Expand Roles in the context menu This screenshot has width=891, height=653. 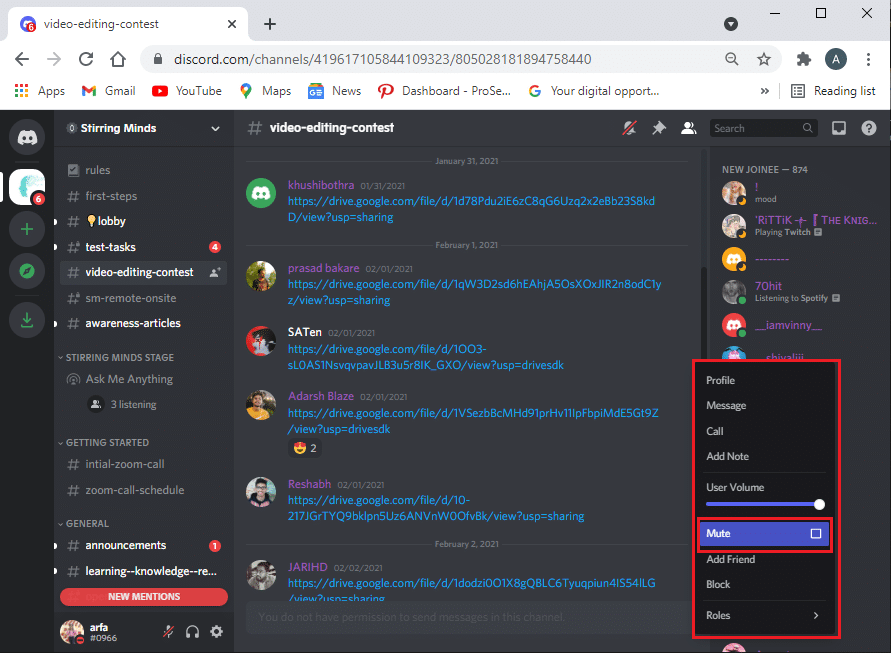tap(766, 615)
